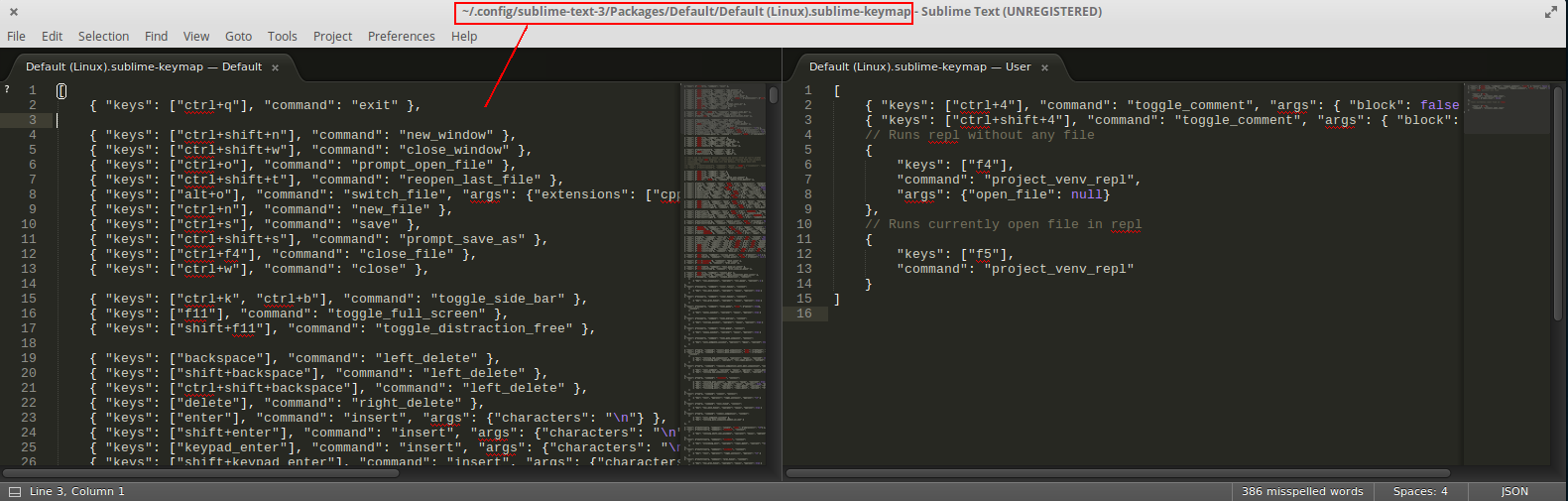Open the Tools menu
Image resolution: width=1568 pixels, height=501 pixels.
click(x=283, y=36)
